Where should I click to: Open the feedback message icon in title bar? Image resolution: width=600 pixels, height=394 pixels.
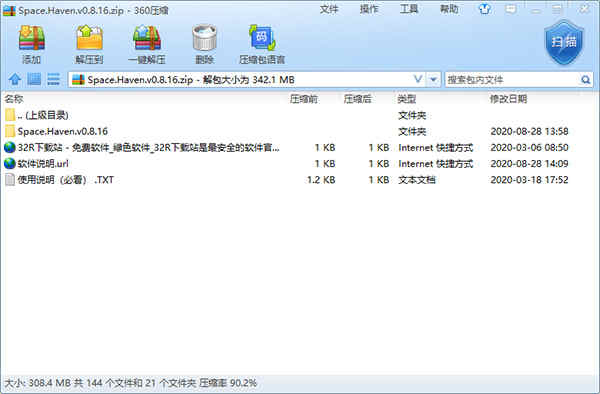point(510,9)
